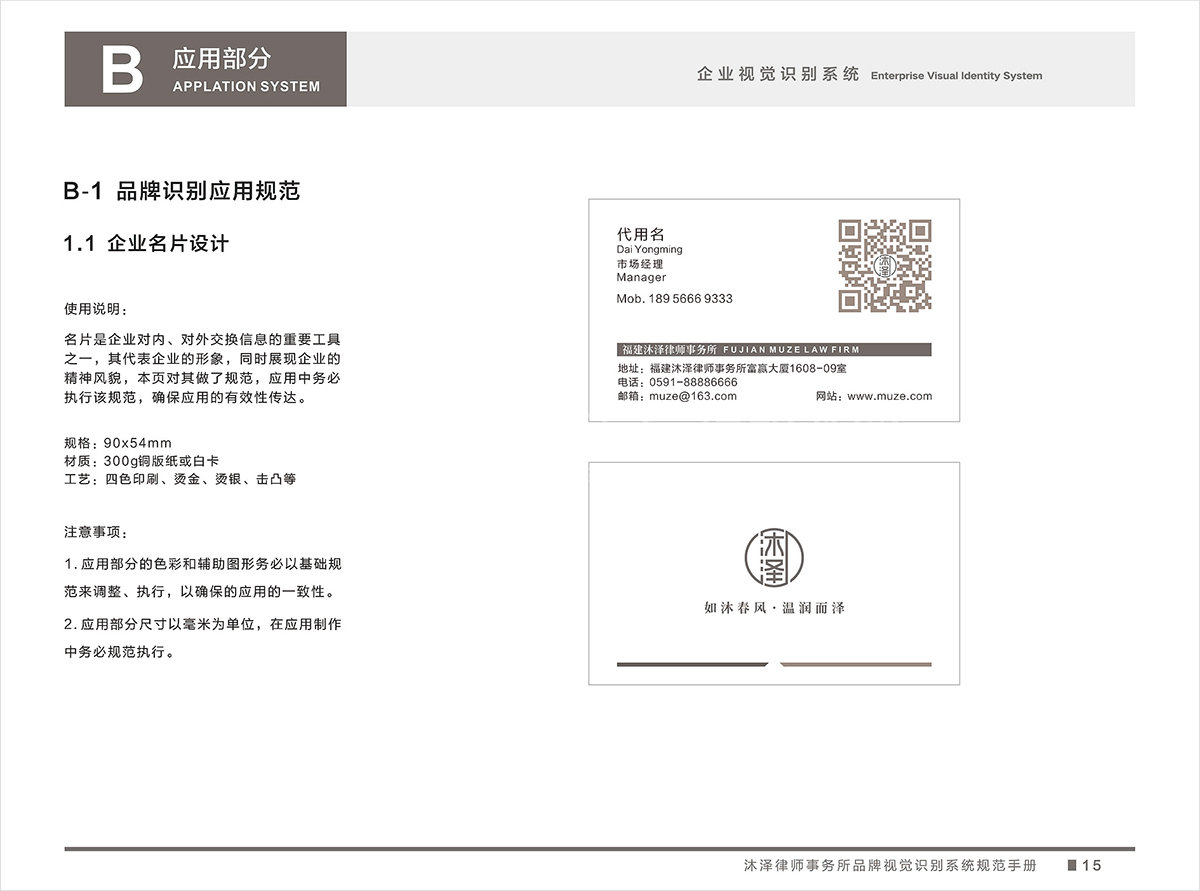Select the B-1 品牌识别应用规范 heading
The width and height of the screenshot is (1200, 891).
tap(181, 191)
